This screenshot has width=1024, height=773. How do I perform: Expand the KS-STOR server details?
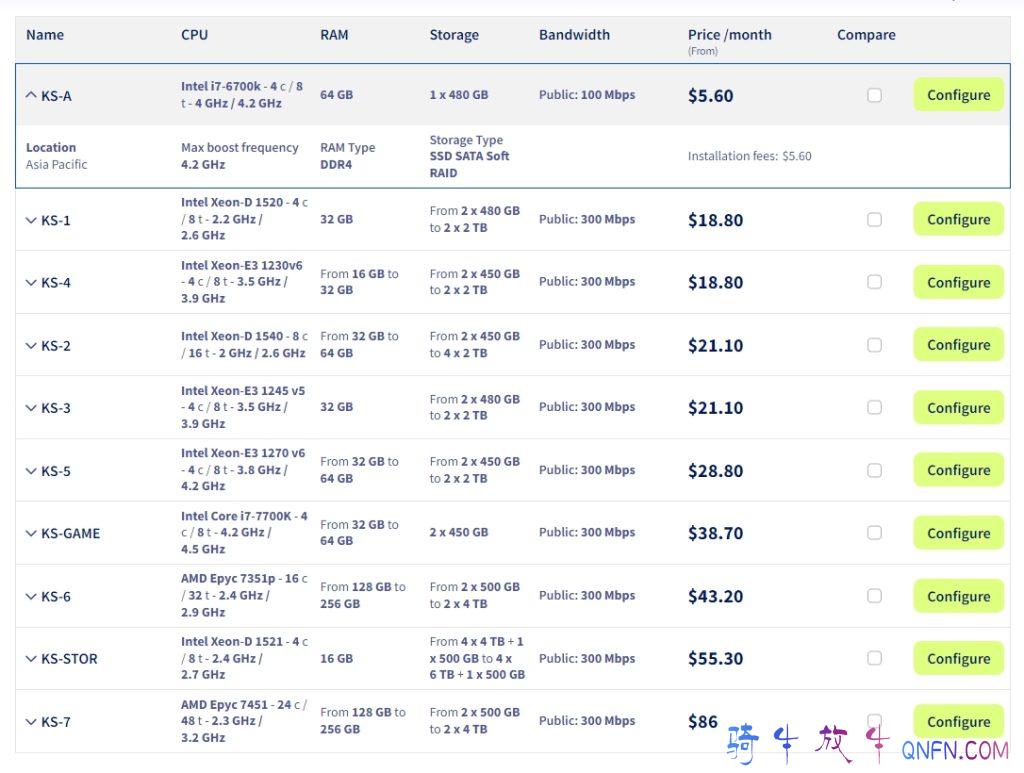coord(31,659)
